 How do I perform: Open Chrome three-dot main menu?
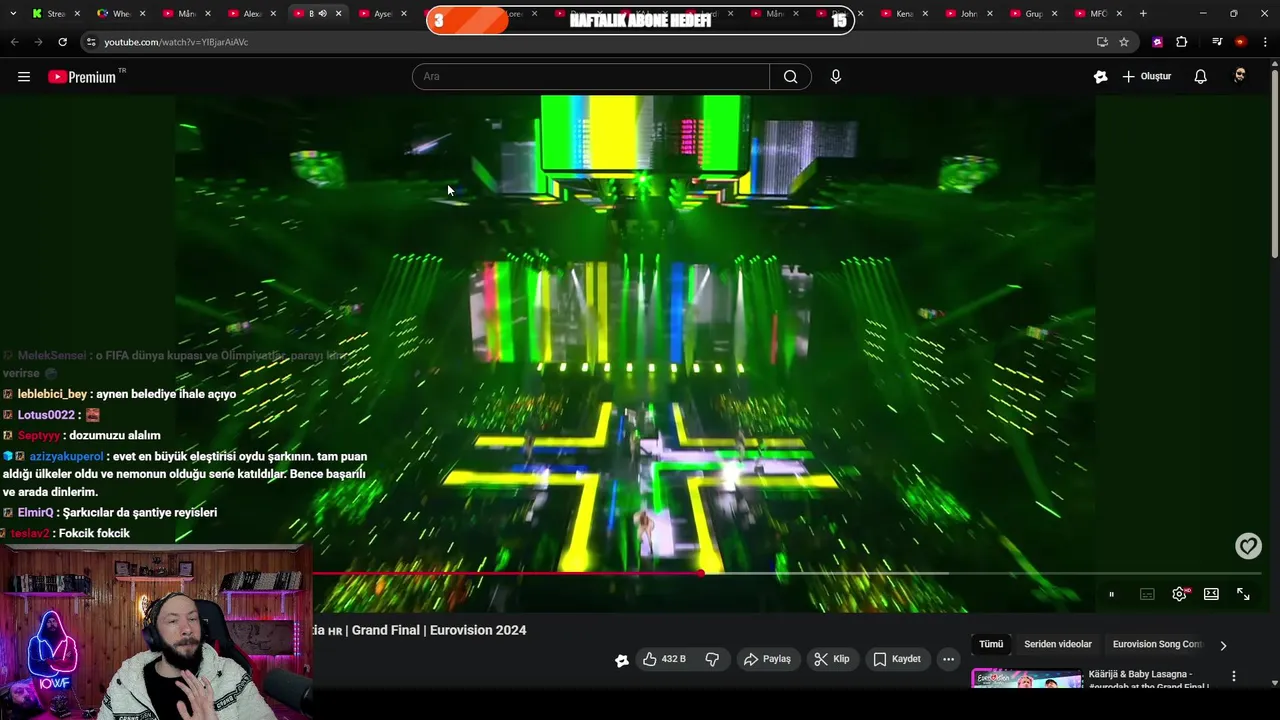[1266, 42]
